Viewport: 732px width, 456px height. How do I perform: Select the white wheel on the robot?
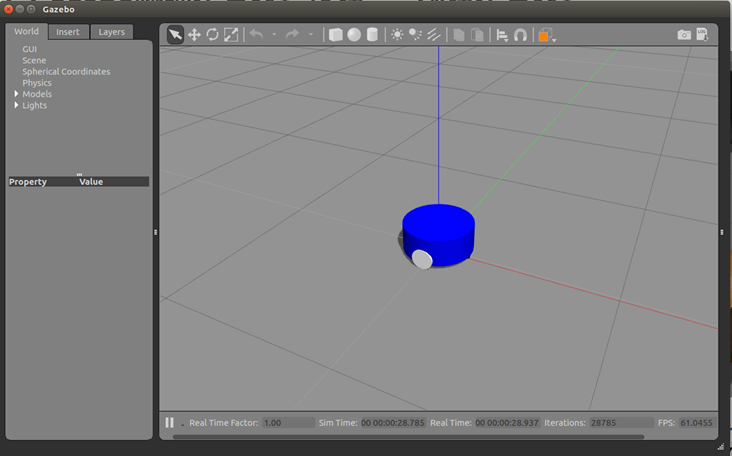pyautogui.click(x=422, y=260)
